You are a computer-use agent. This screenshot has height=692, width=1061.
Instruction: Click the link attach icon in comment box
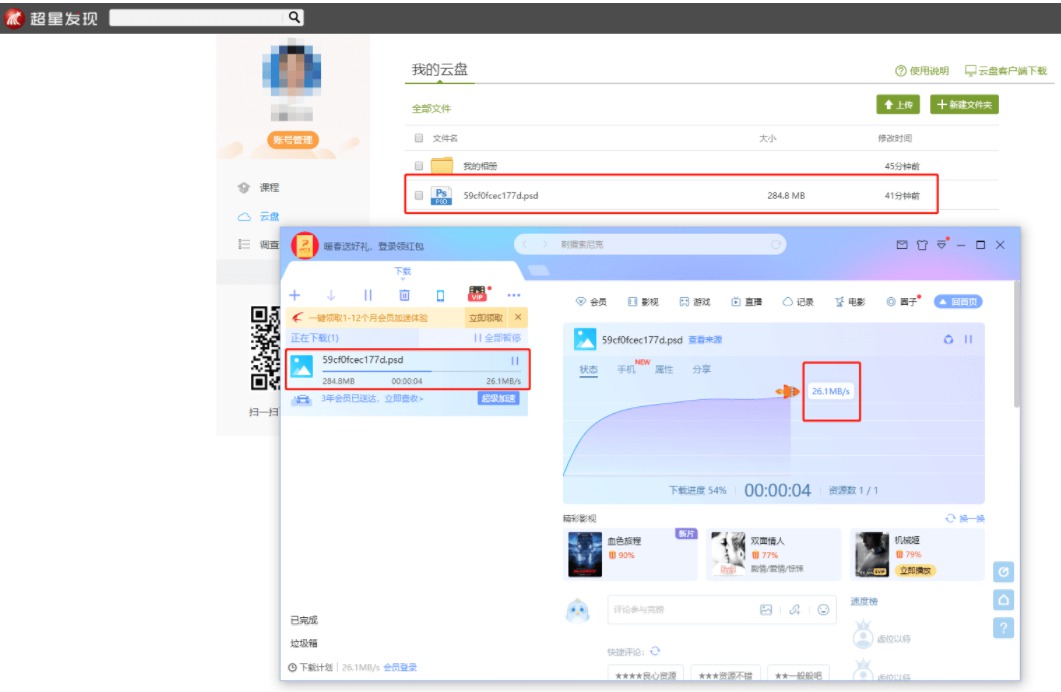(794, 609)
